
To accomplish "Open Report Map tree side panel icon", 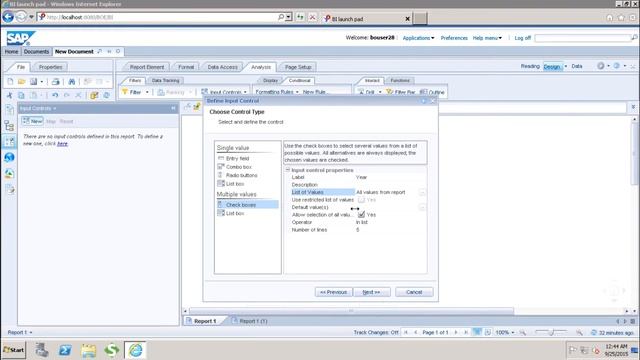I will (x=9, y=126).
